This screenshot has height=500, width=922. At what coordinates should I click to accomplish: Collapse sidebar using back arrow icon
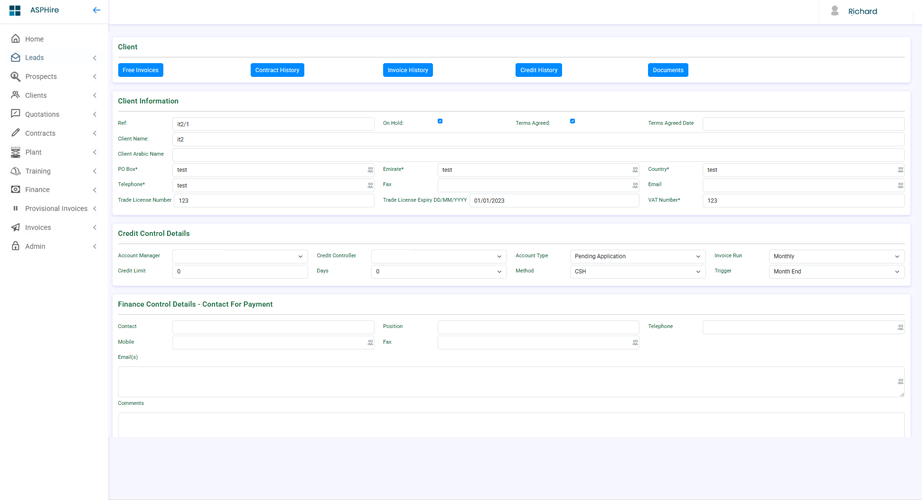96,10
